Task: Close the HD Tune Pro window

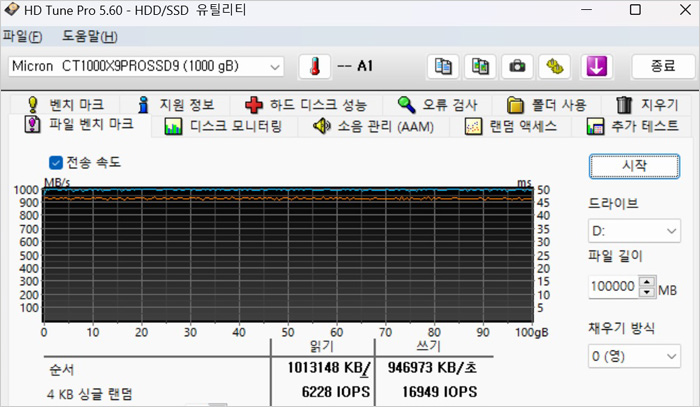Action: pyautogui.click(x=685, y=10)
